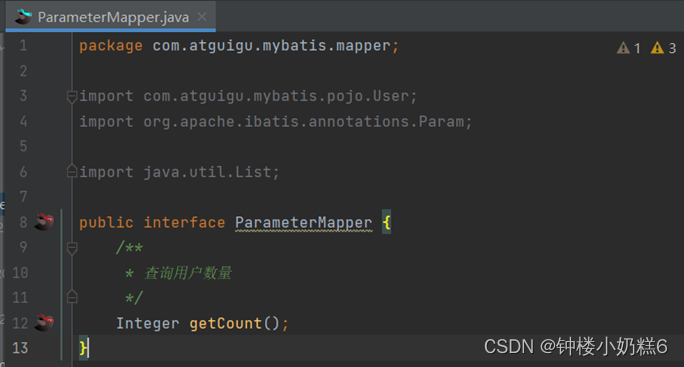Click the Integer return type

pos(147,323)
